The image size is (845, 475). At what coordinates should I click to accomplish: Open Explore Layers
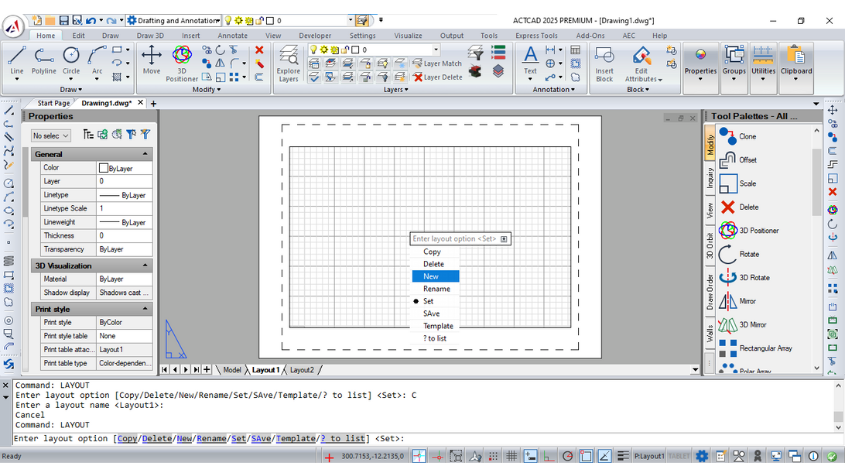click(288, 63)
